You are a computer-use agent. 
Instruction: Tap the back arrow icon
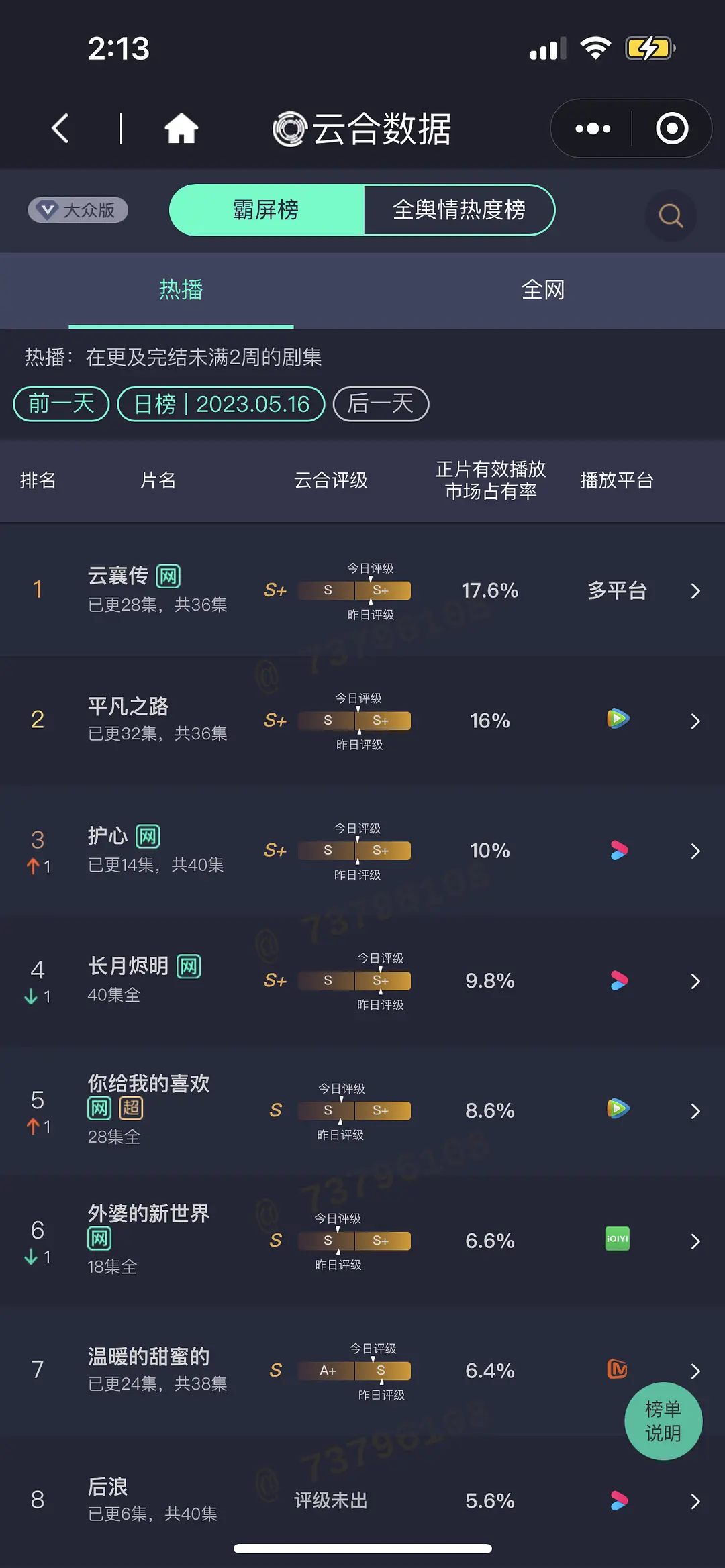pyautogui.click(x=60, y=128)
